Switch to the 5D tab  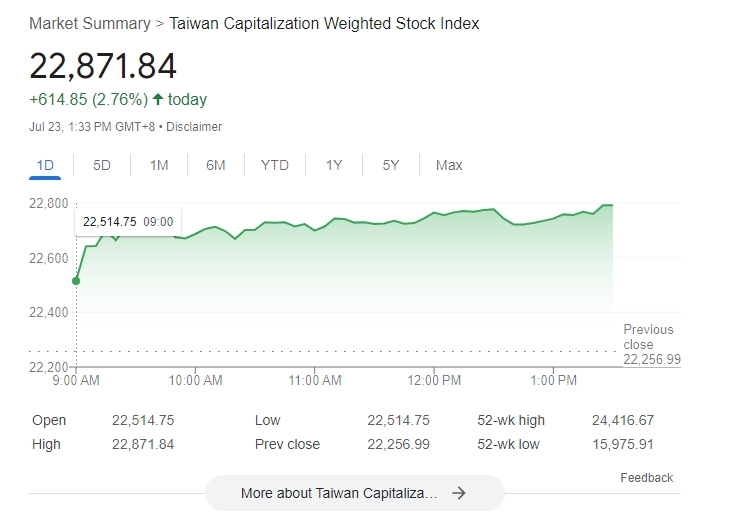tap(101, 165)
